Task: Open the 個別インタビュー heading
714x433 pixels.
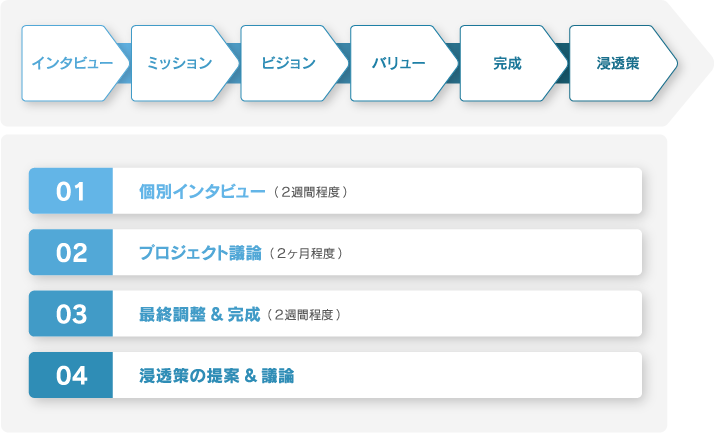Action: point(202,191)
